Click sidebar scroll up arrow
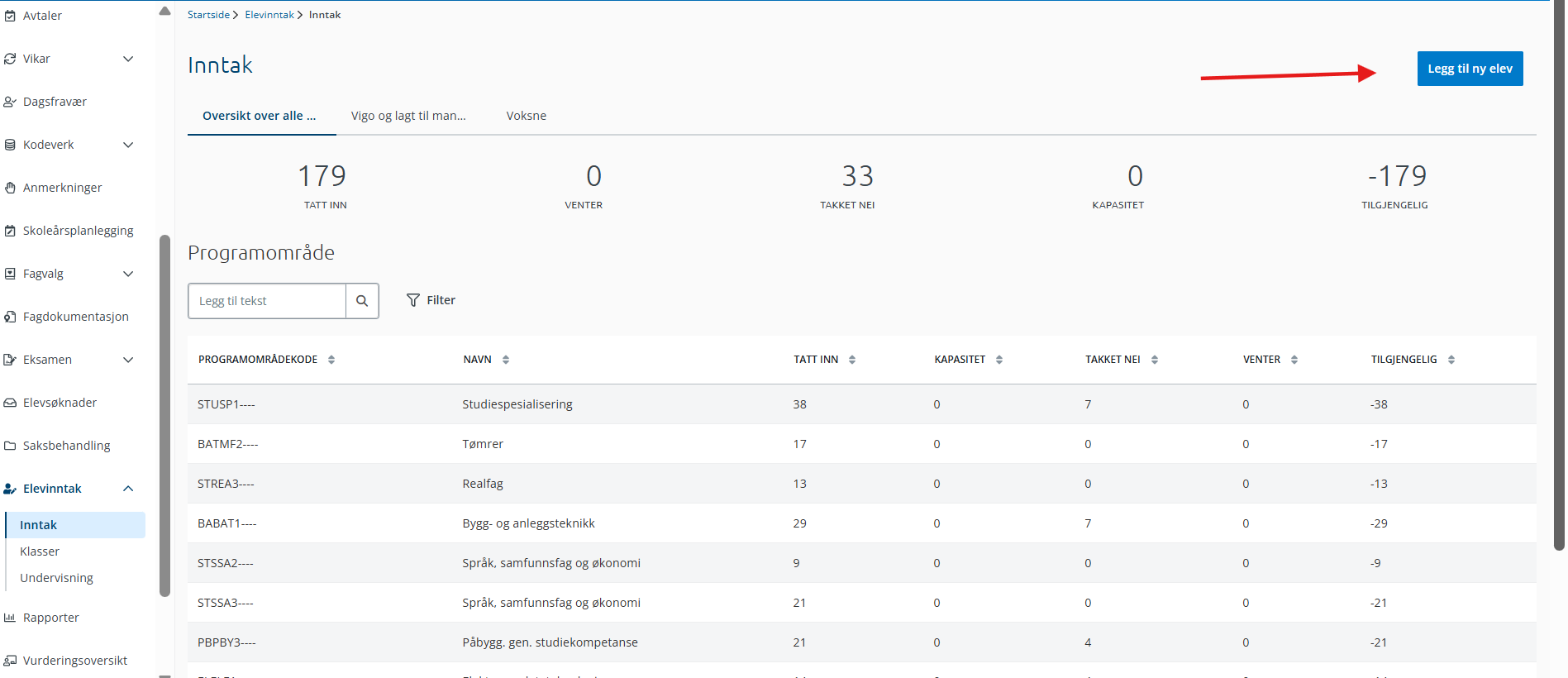Viewport: 1568px width, 678px height. (164, 12)
